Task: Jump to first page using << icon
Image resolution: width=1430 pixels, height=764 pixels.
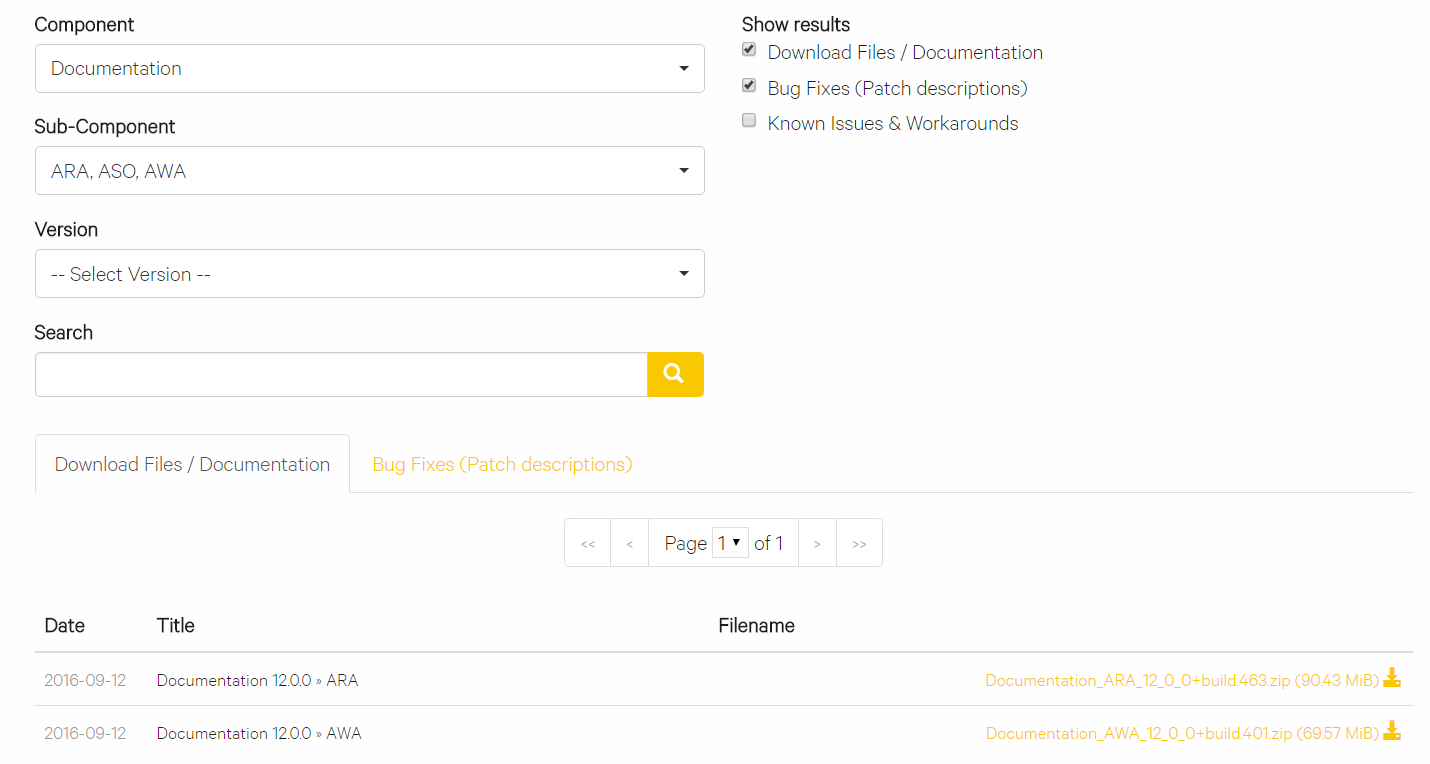Action: tap(587, 542)
